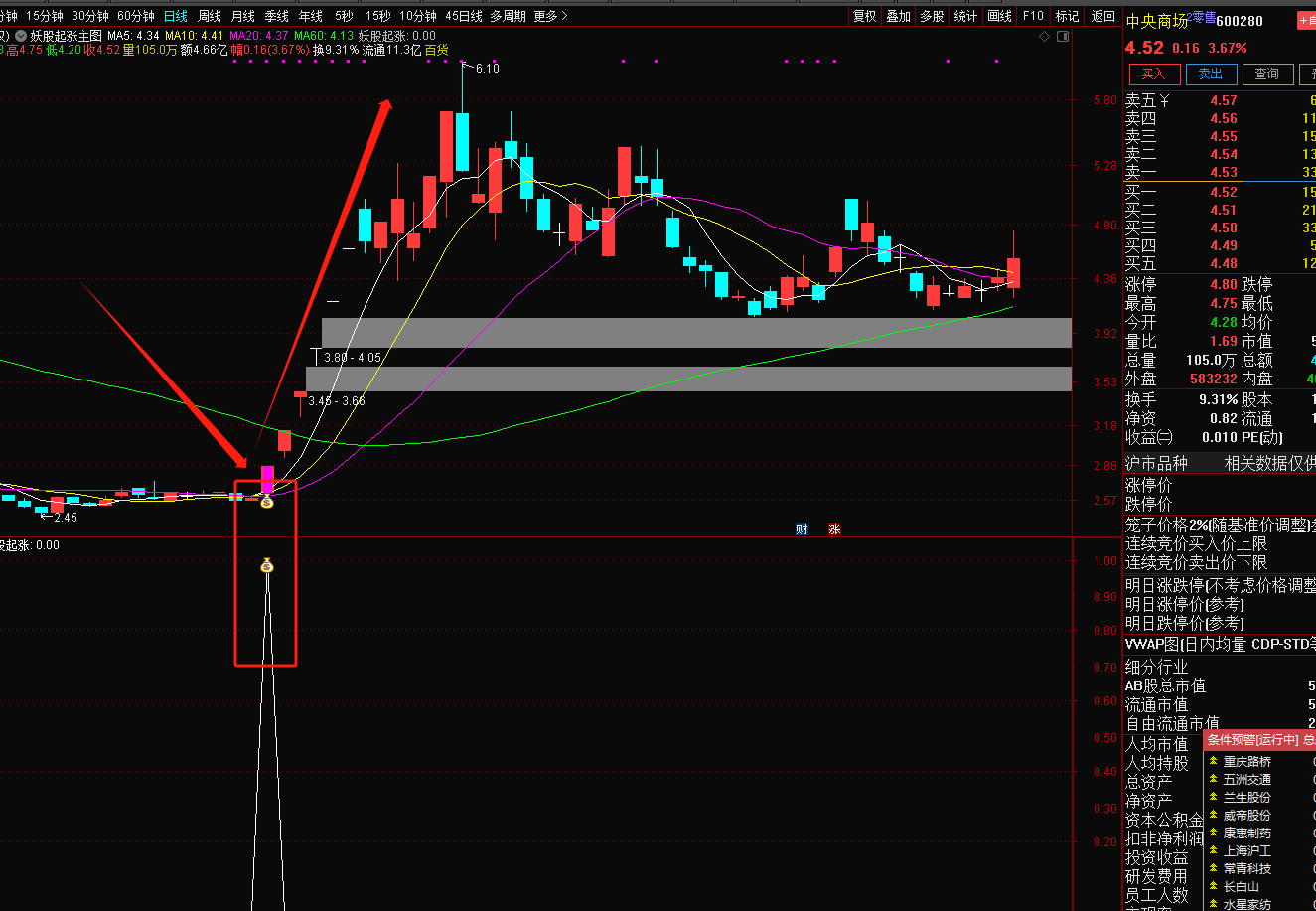Click the alert icon next to 长白山

1213,887
